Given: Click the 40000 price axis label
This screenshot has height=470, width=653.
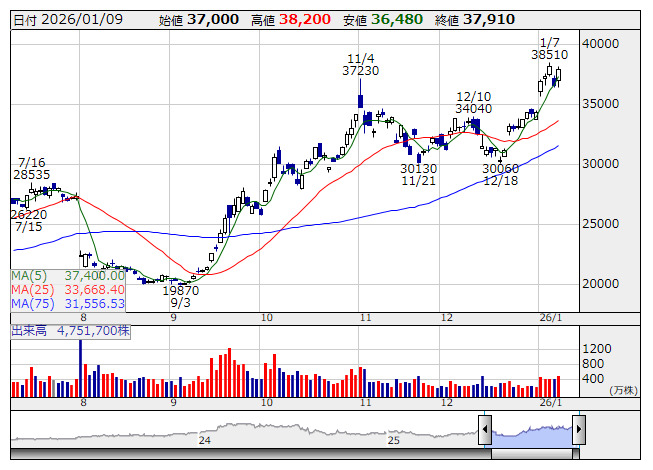Looking at the screenshot, I should point(600,44).
